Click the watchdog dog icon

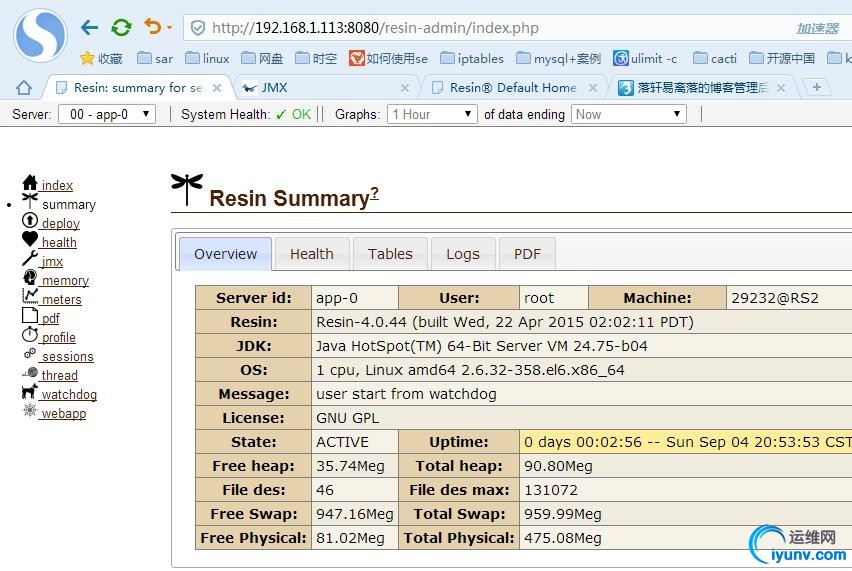click(30, 391)
